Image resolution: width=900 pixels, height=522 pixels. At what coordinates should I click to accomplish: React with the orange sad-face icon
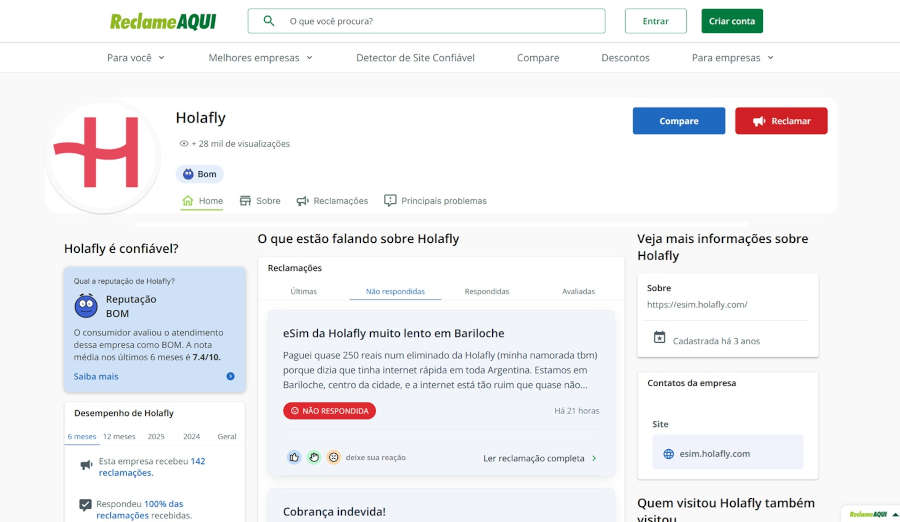(x=333, y=457)
